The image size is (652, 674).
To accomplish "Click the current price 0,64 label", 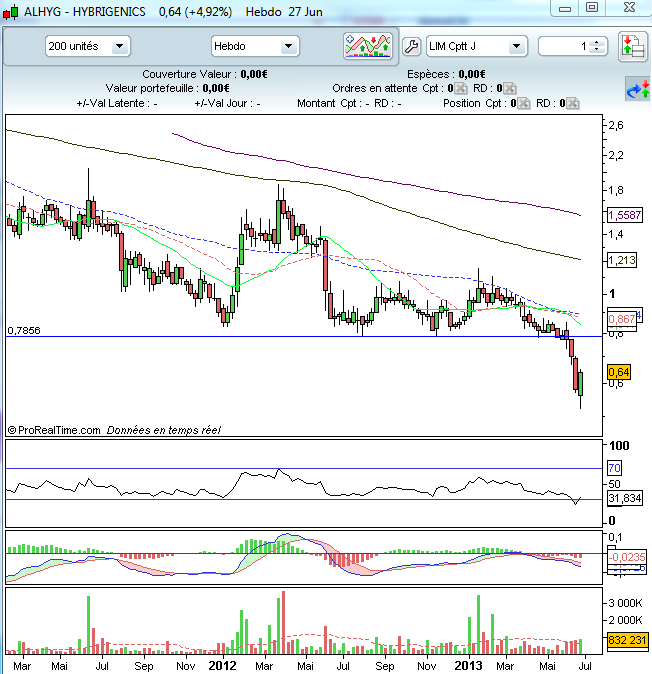I will [x=619, y=372].
